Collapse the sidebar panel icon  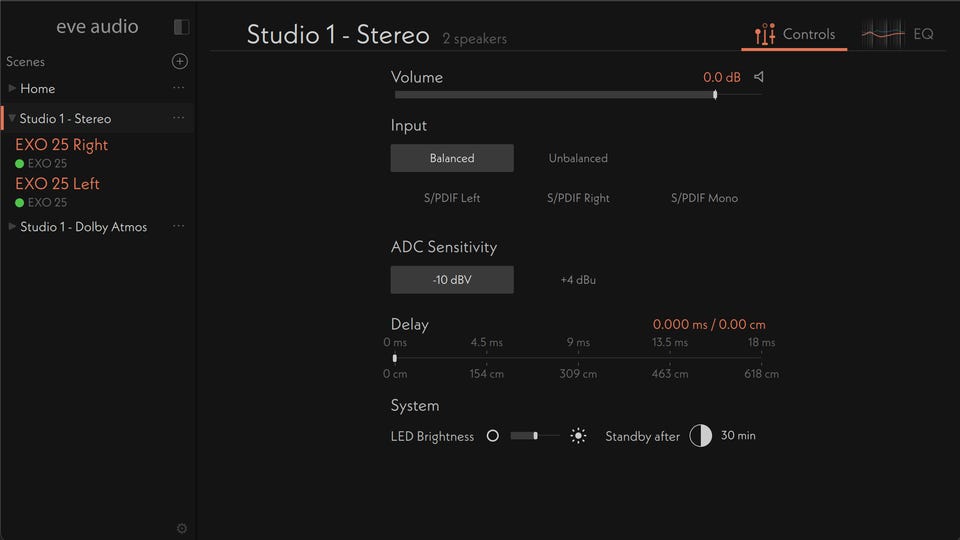pos(181,26)
